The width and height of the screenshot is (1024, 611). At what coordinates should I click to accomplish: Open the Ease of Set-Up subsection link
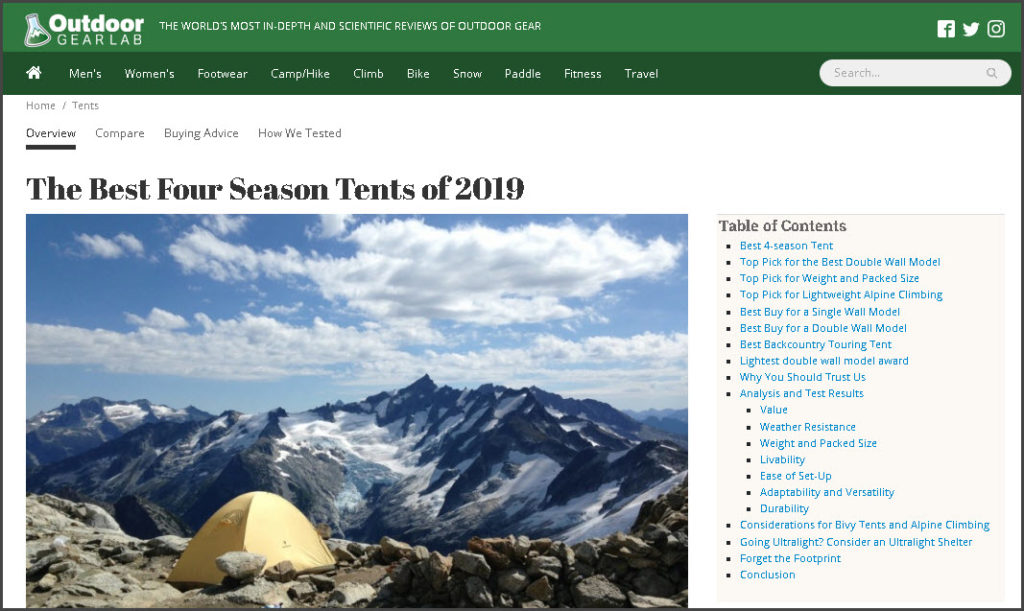[795, 477]
